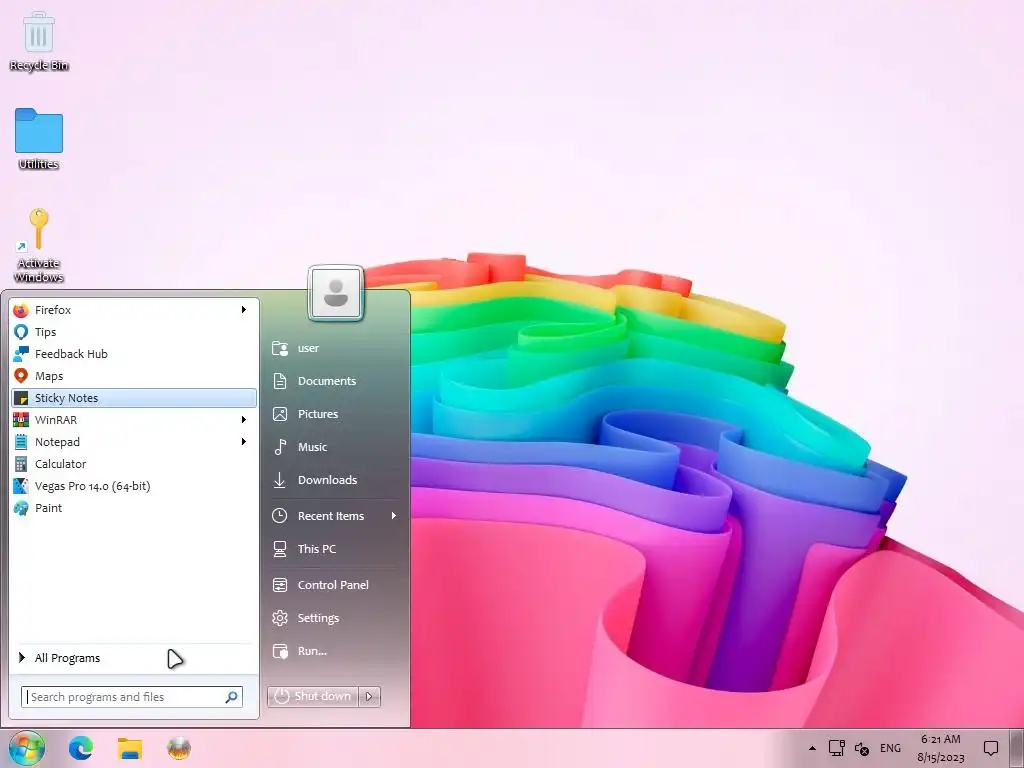Screen dimensions: 1024x768
Task: Open Paint from the Start menu
Action: point(134,508)
